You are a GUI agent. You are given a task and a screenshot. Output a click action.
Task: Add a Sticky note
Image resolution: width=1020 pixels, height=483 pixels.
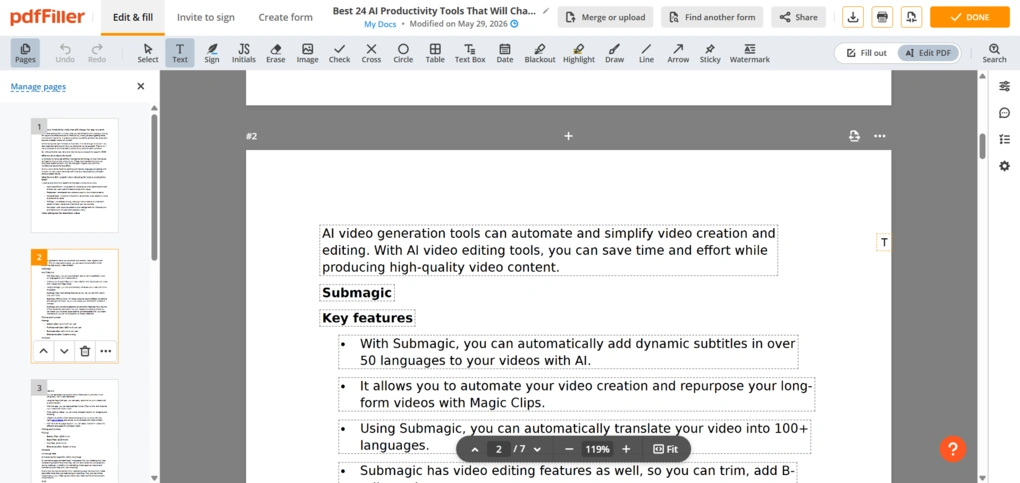710,53
